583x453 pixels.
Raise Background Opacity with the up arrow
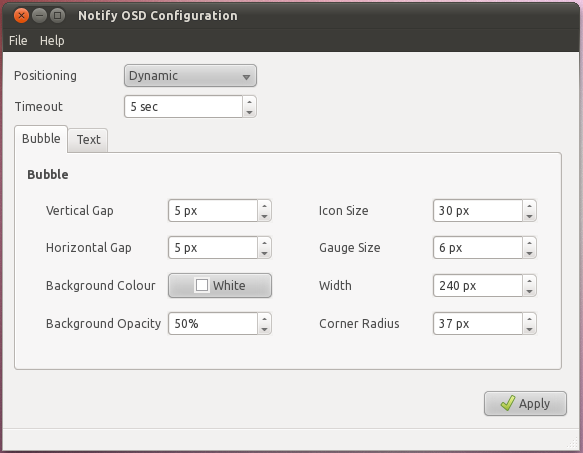coord(264,318)
